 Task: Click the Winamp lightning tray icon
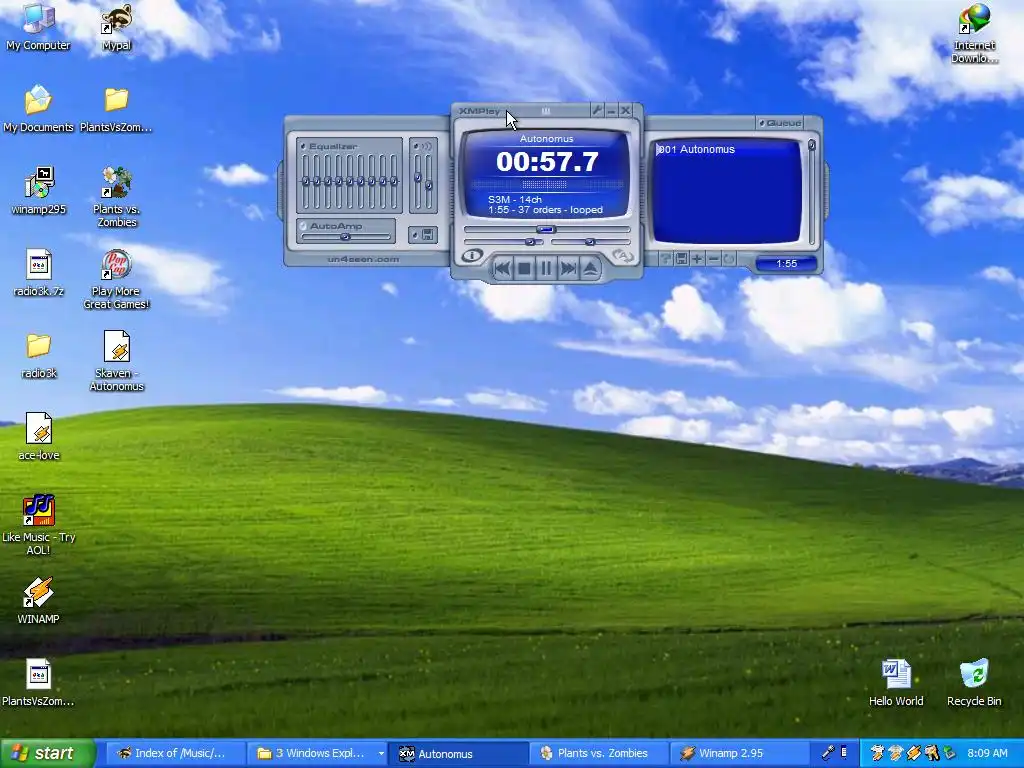[x=914, y=754]
